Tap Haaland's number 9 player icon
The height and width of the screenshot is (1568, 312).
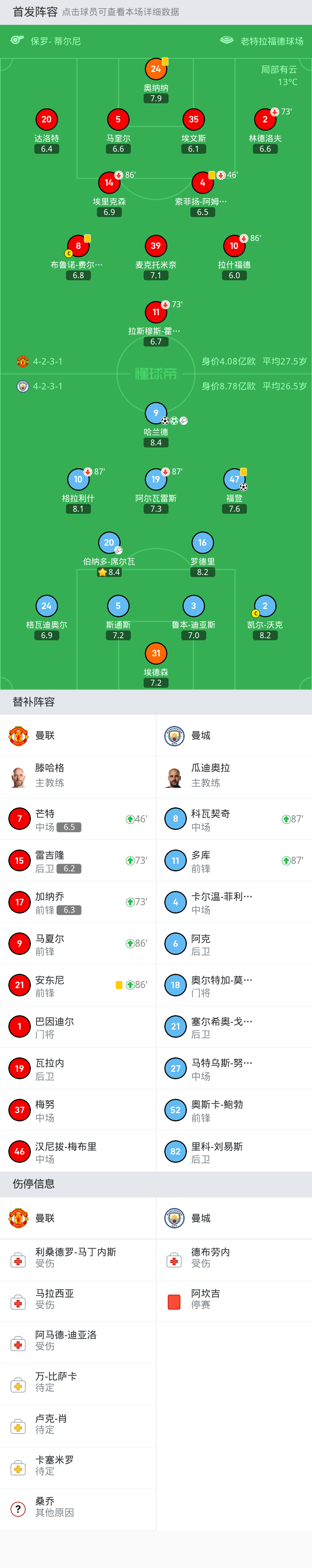pos(156,413)
